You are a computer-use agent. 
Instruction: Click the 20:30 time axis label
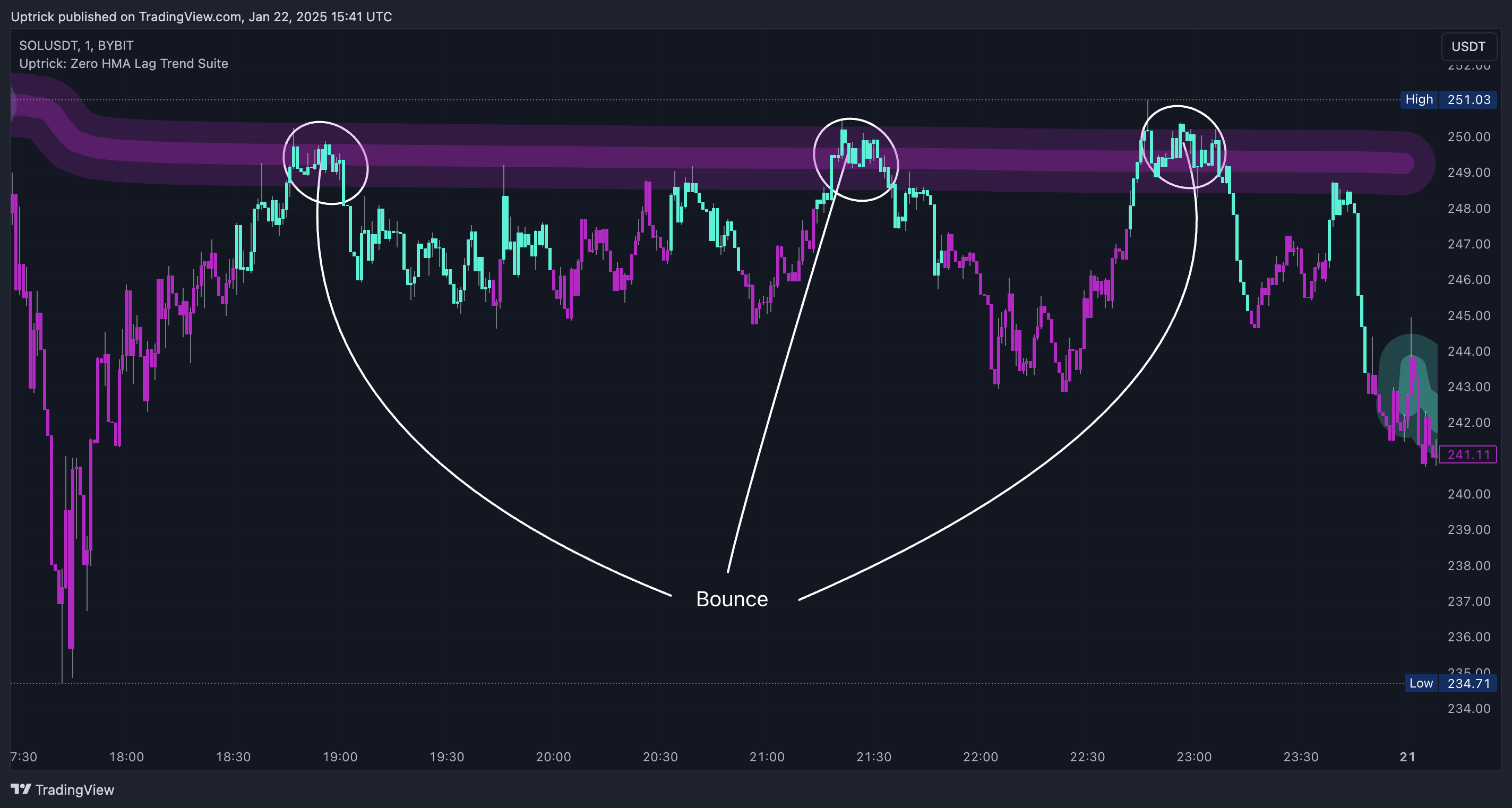point(660,757)
